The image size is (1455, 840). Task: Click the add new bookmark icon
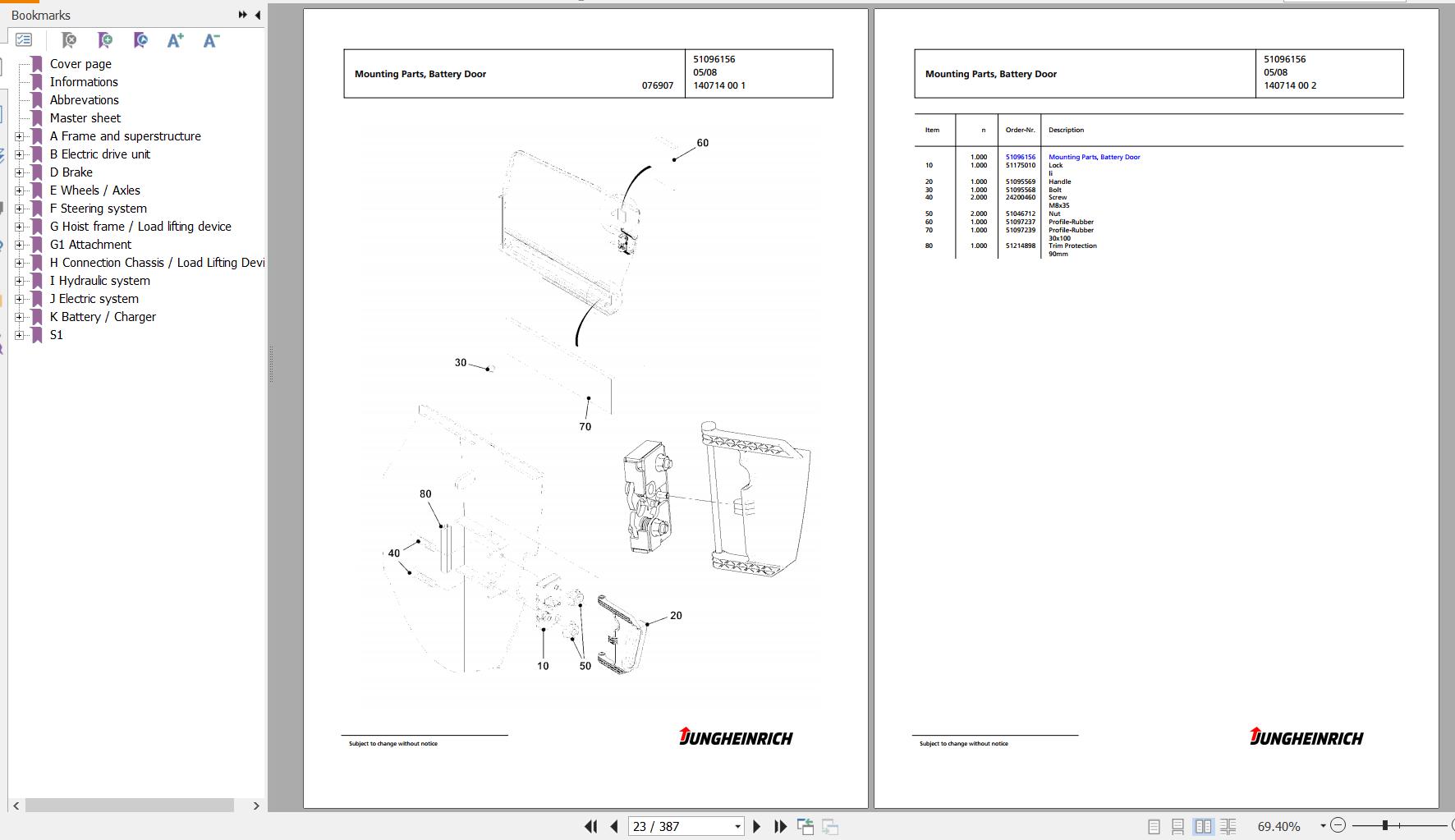(x=105, y=40)
